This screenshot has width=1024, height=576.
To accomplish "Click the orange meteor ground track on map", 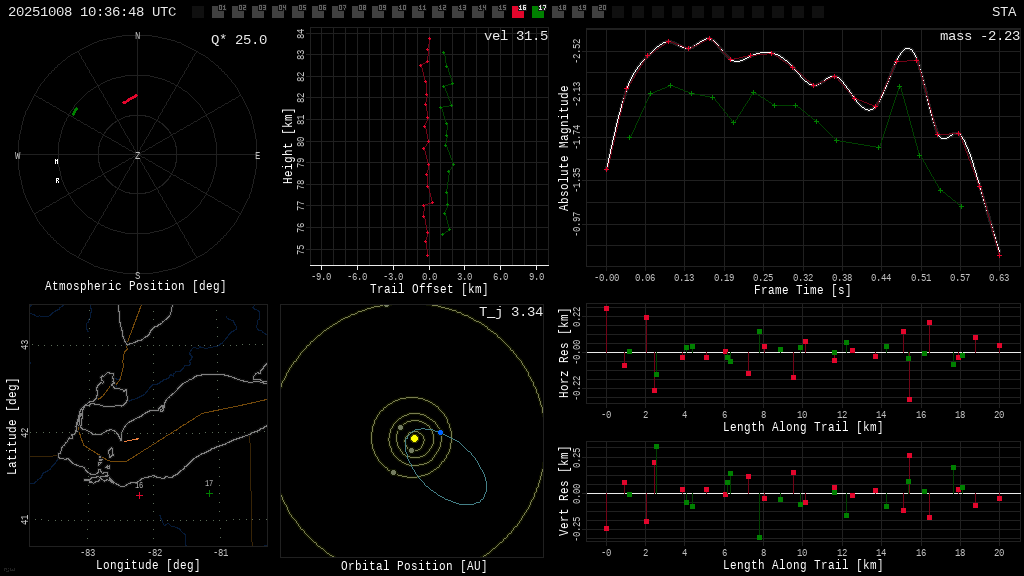I will click(131, 439).
